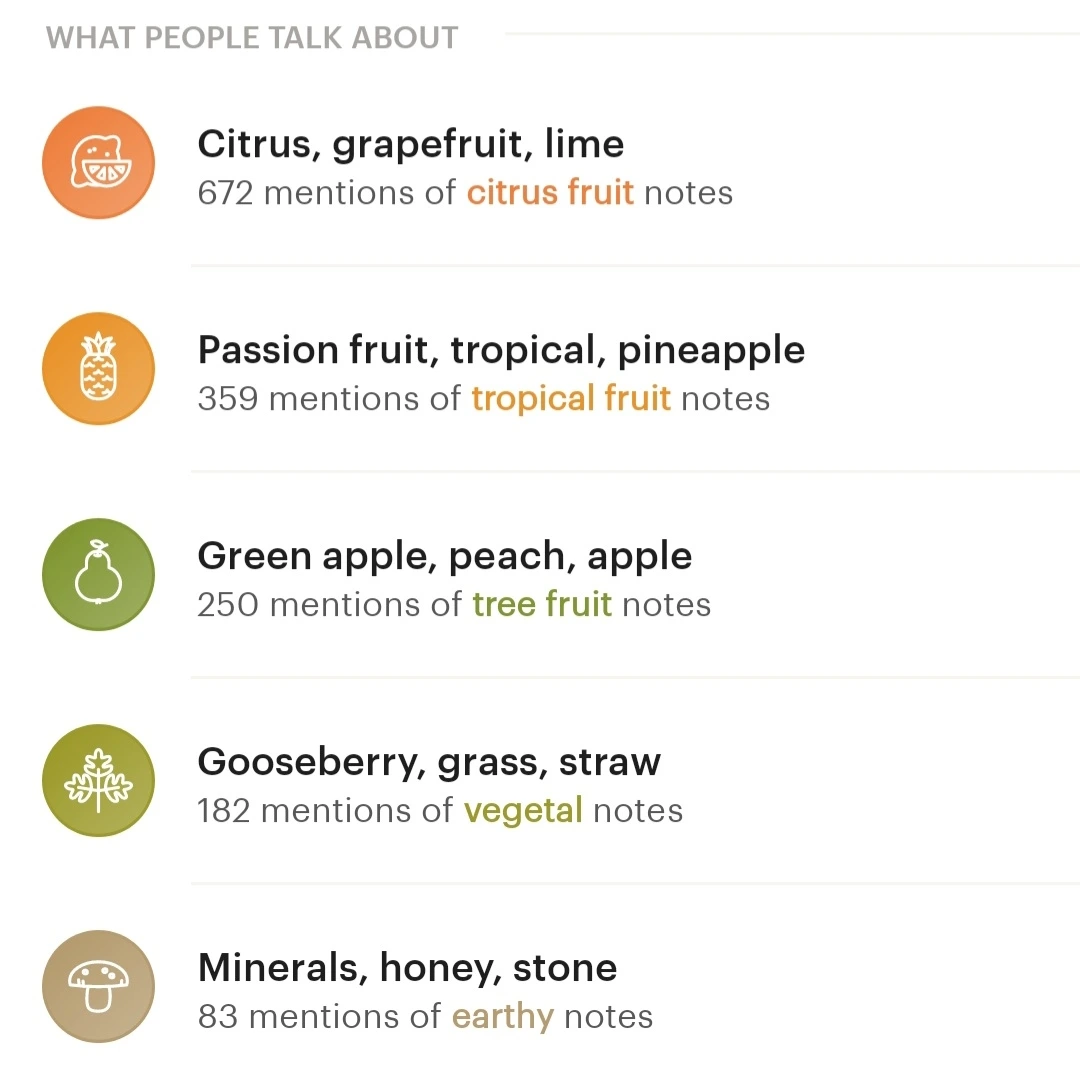The image size is (1080, 1073).
Task: Select 'Green apple, peach, apple' heading
Action: (x=444, y=557)
